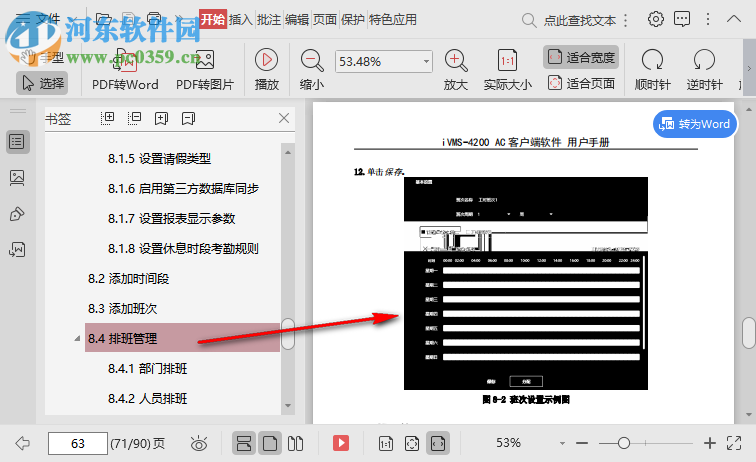
Task: Enable continuous page scrolling layout
Action: pos(244,443)
